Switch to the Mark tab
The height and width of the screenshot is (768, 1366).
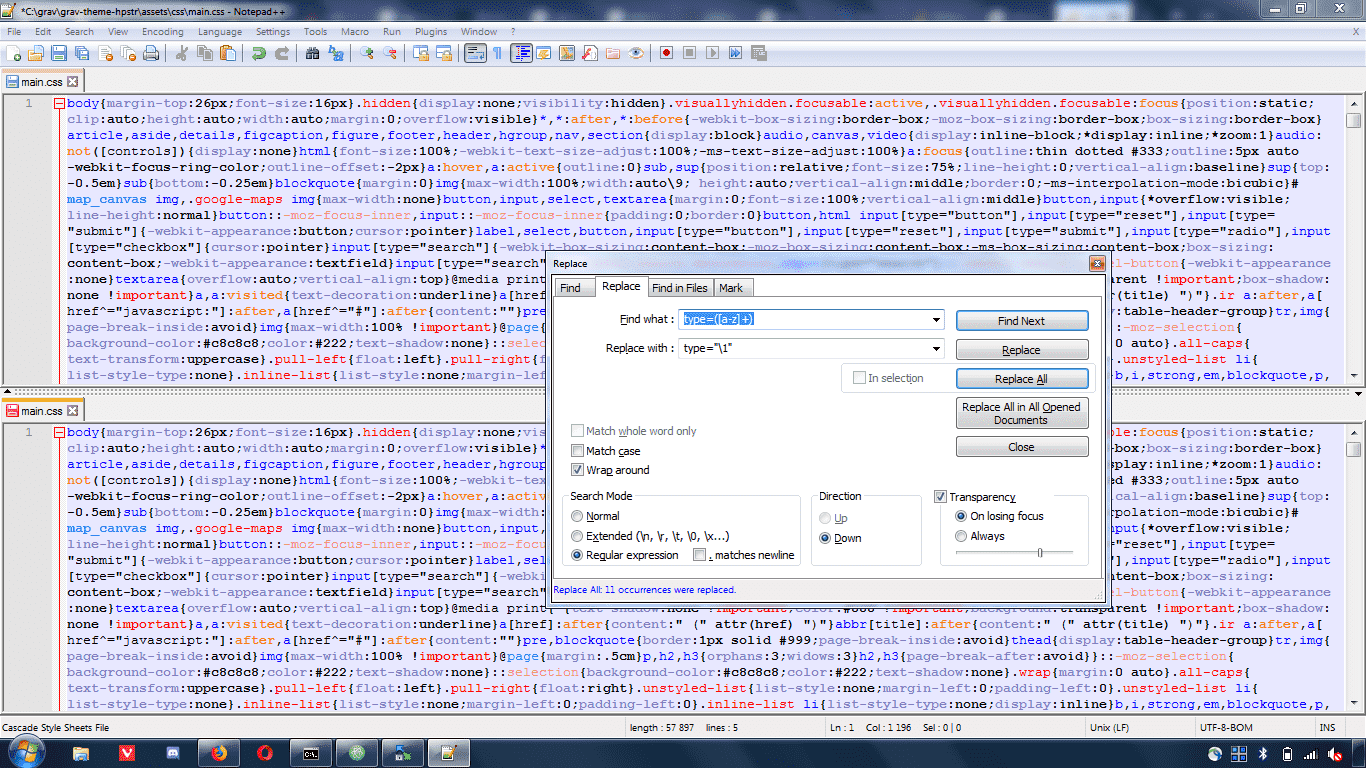coord(731,288)
